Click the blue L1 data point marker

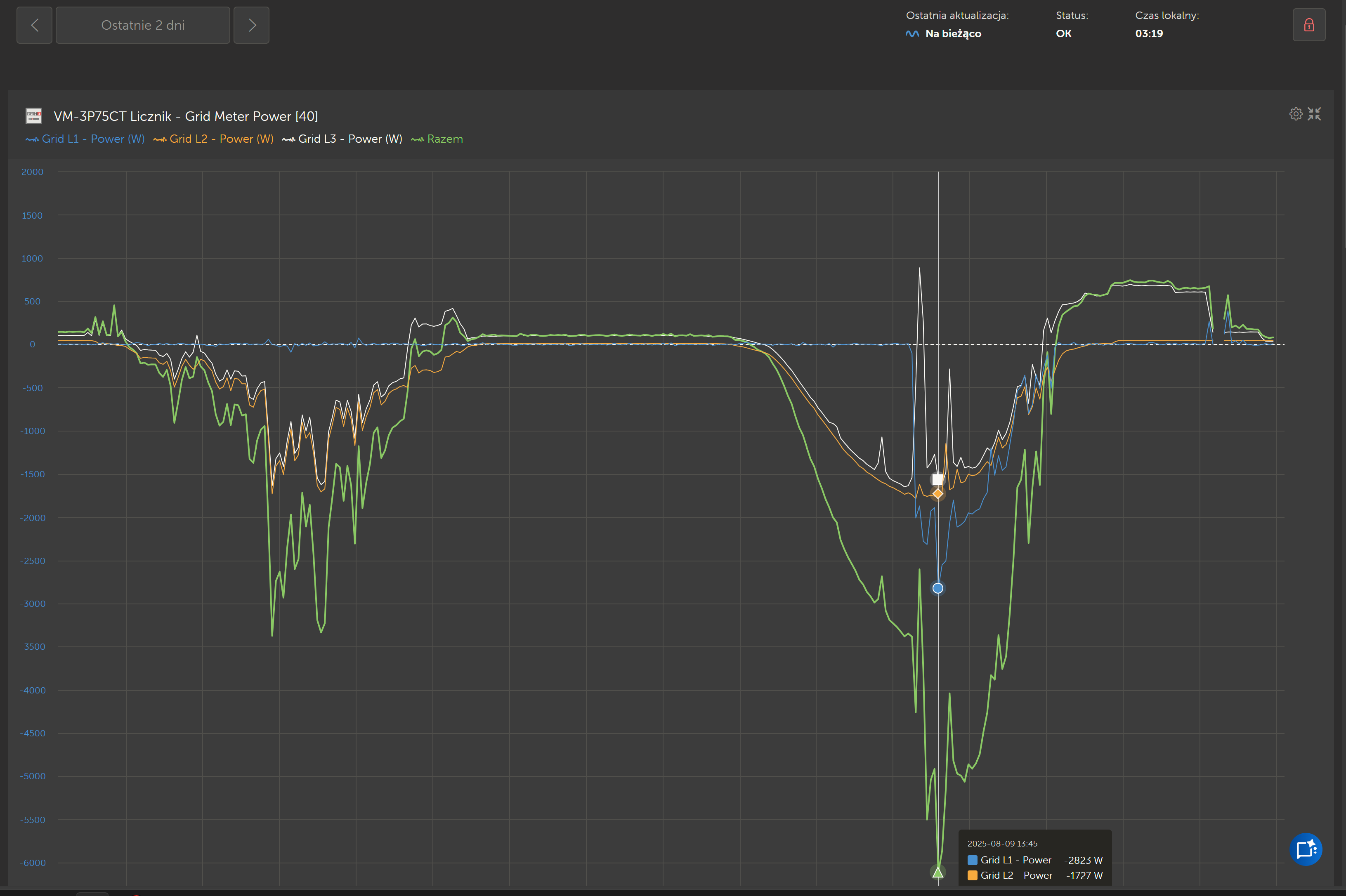[x=938, y=588]
